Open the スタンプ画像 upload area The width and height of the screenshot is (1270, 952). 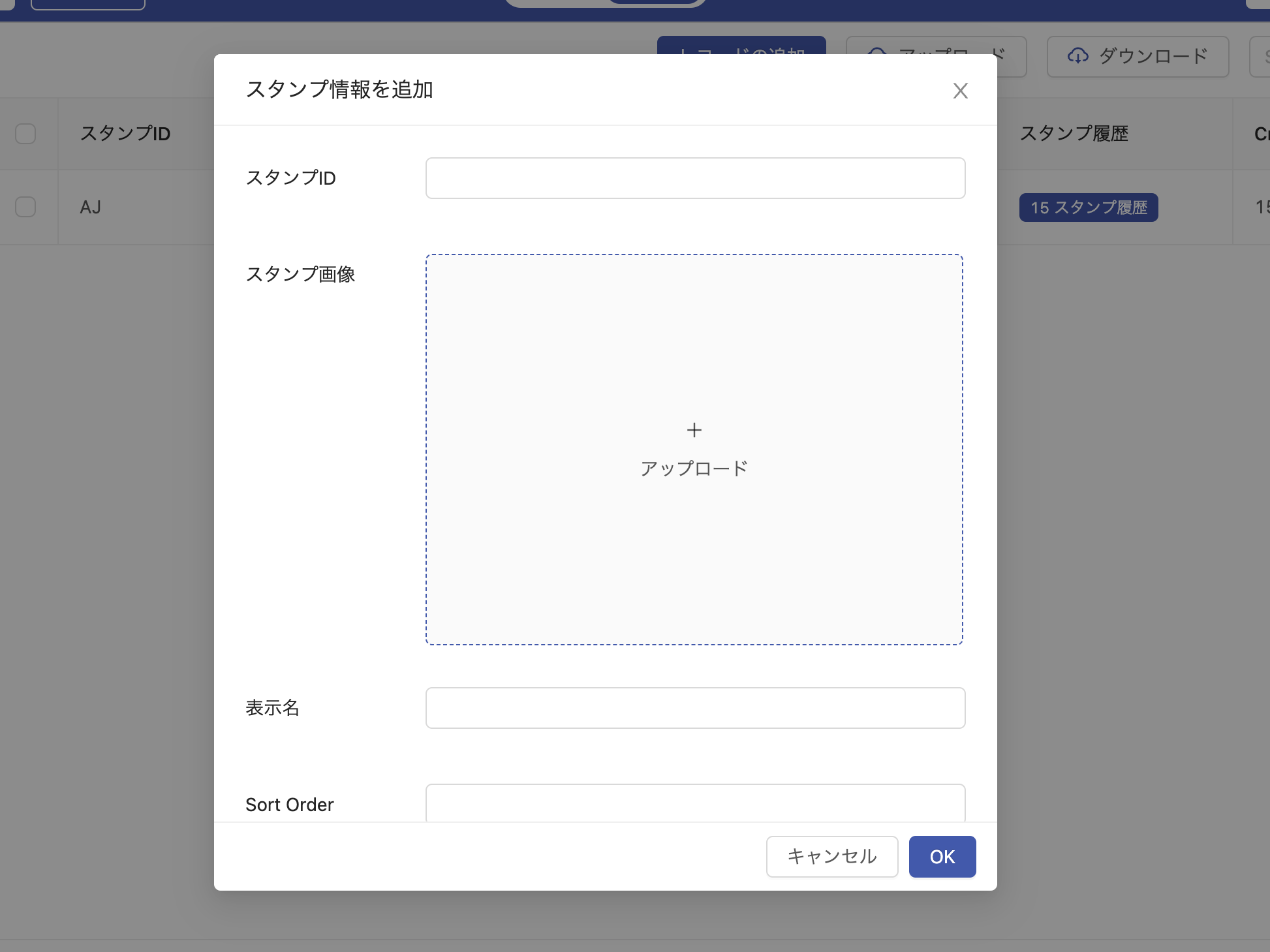[694, 450]
